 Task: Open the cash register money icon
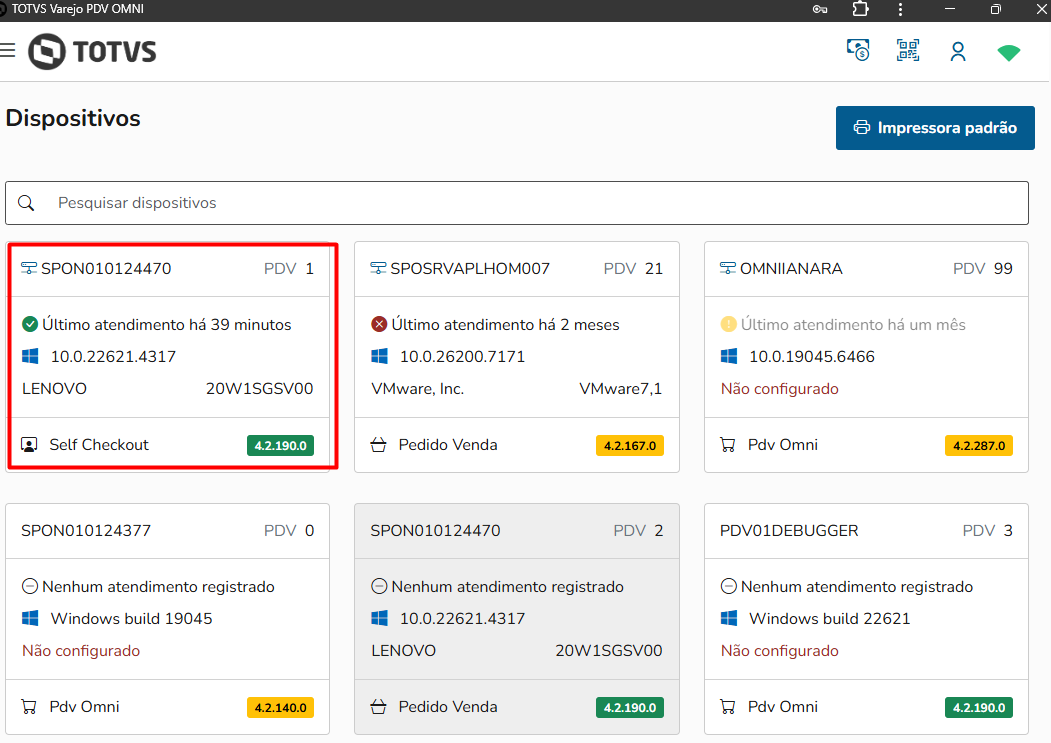[x=858, y=50]
